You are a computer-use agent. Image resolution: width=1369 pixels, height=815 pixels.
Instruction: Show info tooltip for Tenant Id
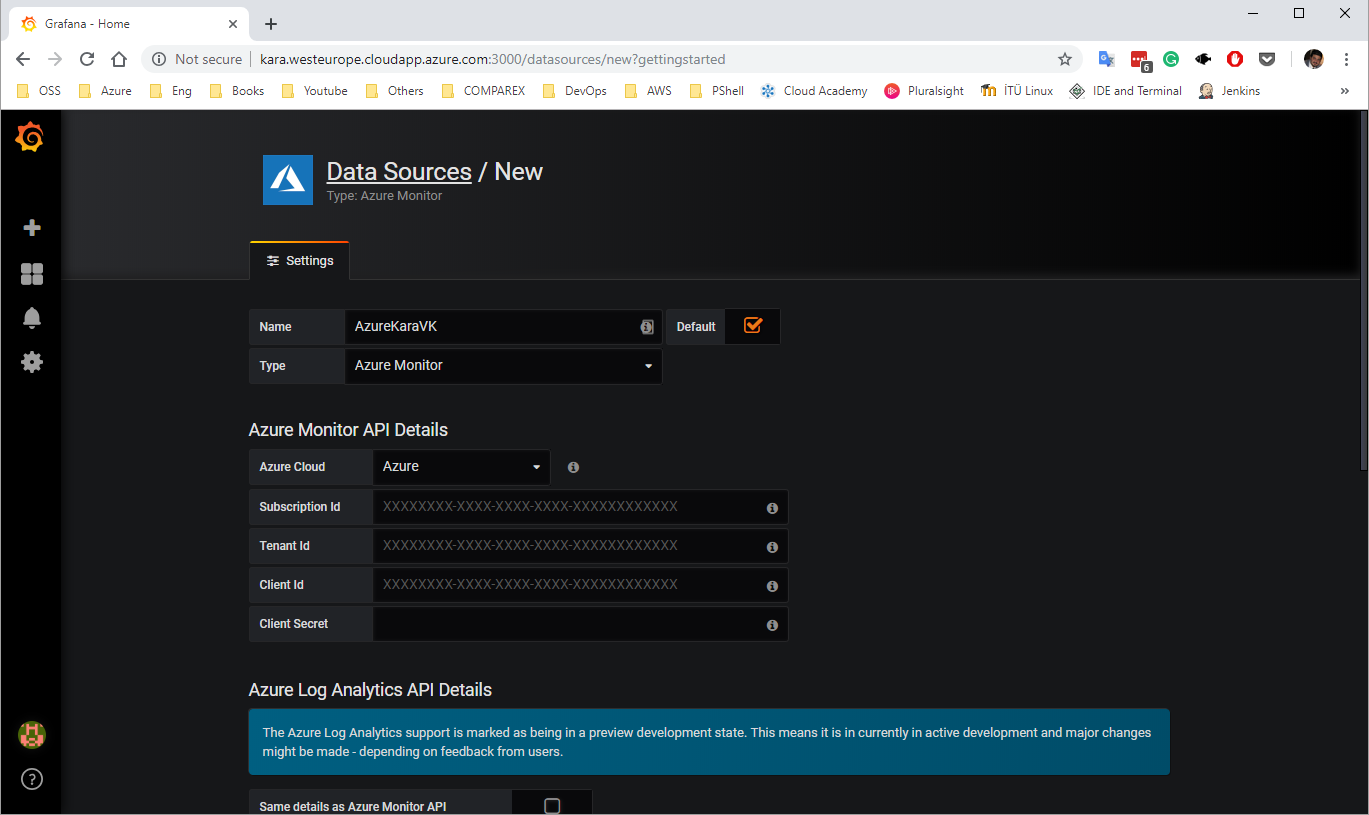point(772,547)
